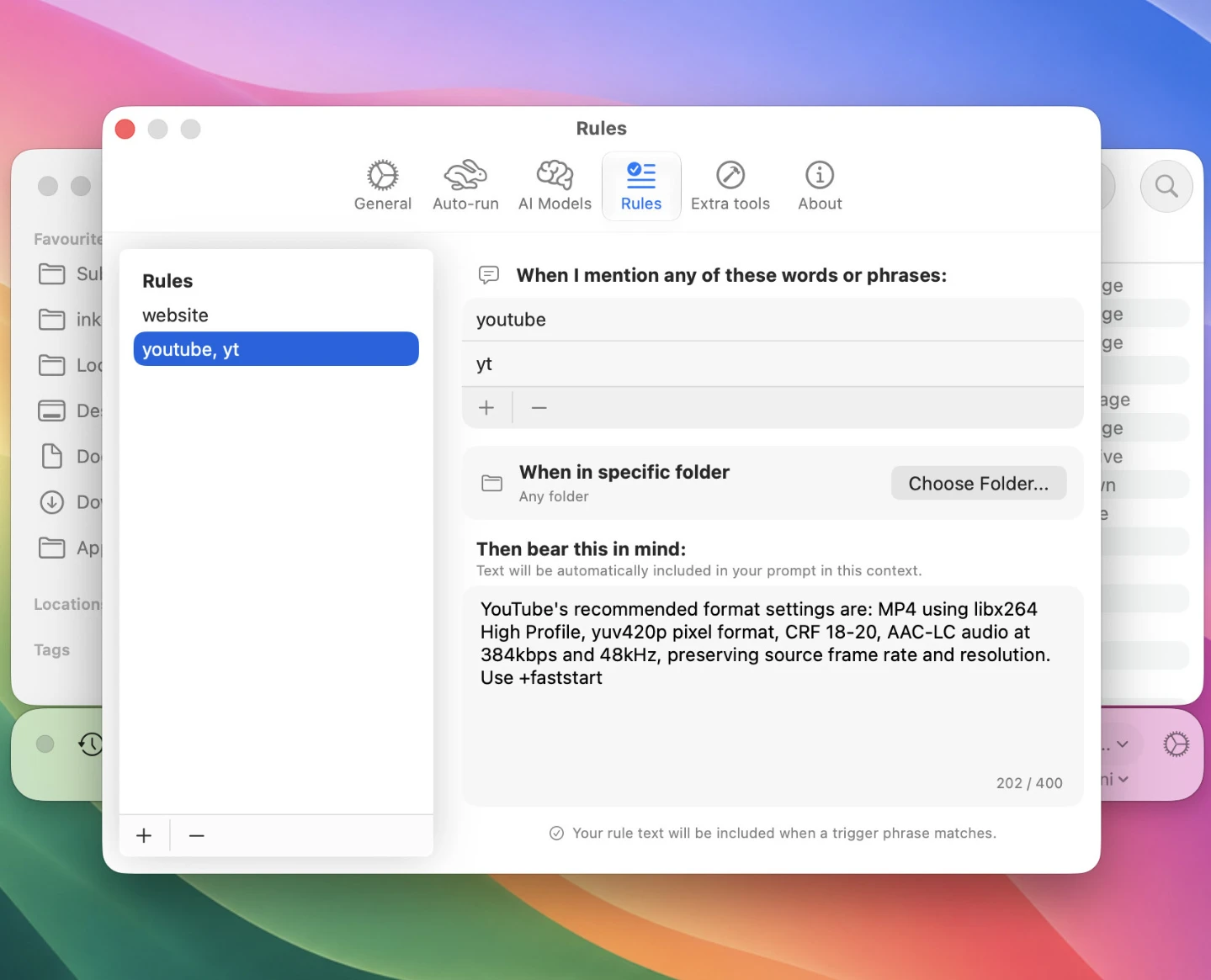Add a trigger phrase with plus
The image size is (1211, 980).
[x=486, y=408]
